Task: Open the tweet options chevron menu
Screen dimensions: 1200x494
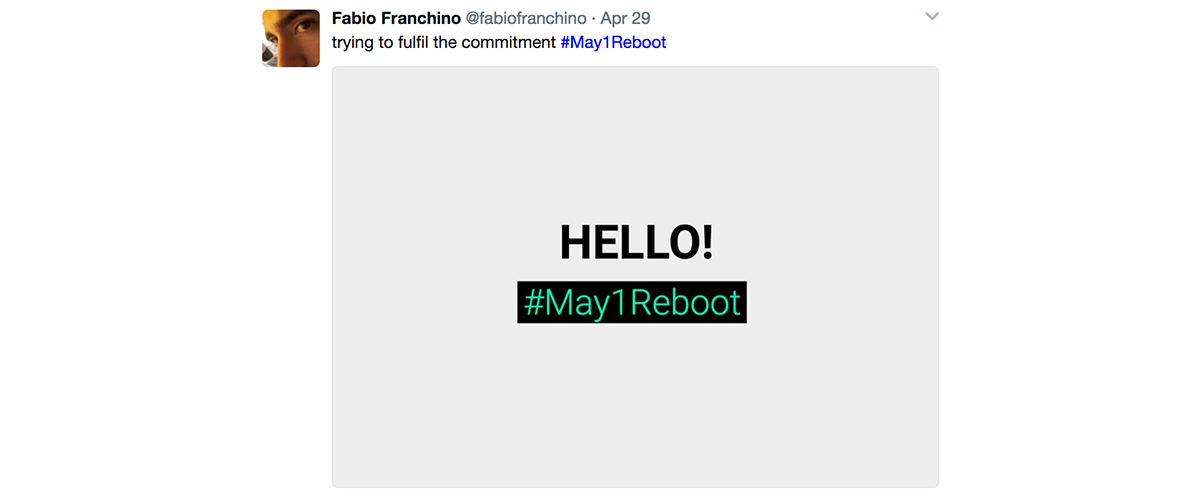Action: coord(932,17)
